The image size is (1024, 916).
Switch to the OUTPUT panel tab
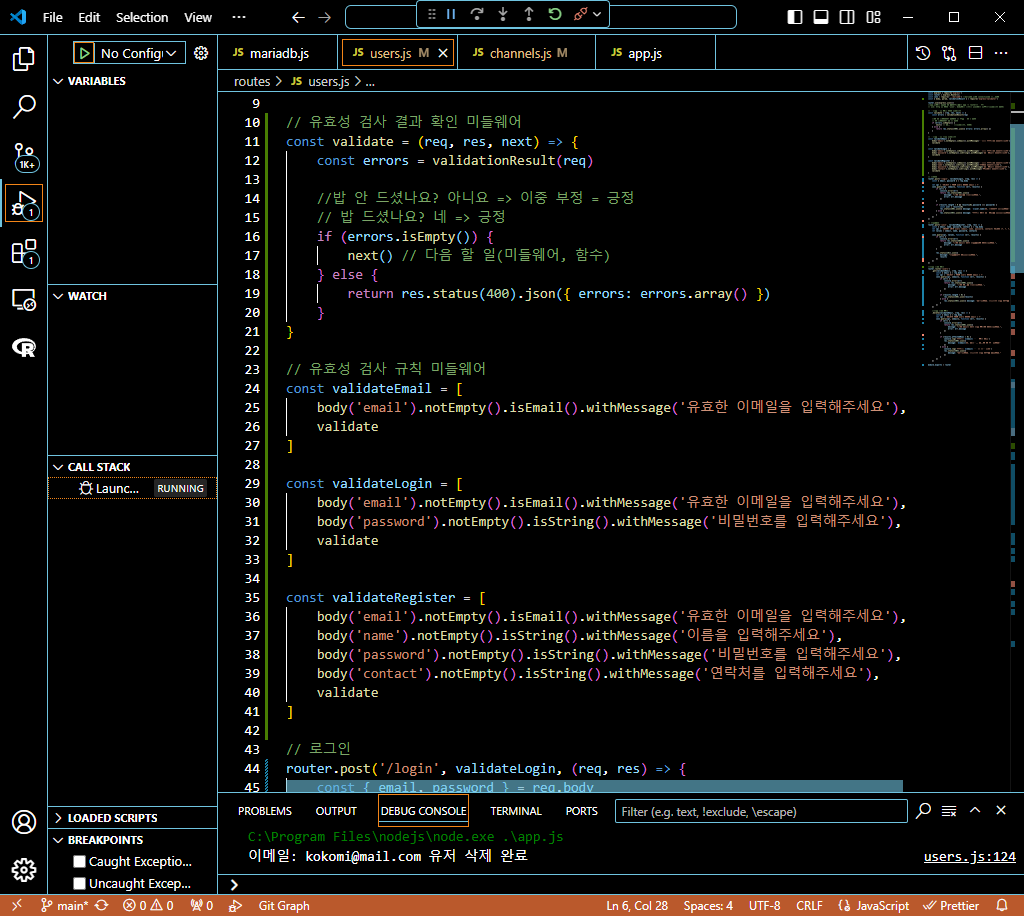[336, 811]
